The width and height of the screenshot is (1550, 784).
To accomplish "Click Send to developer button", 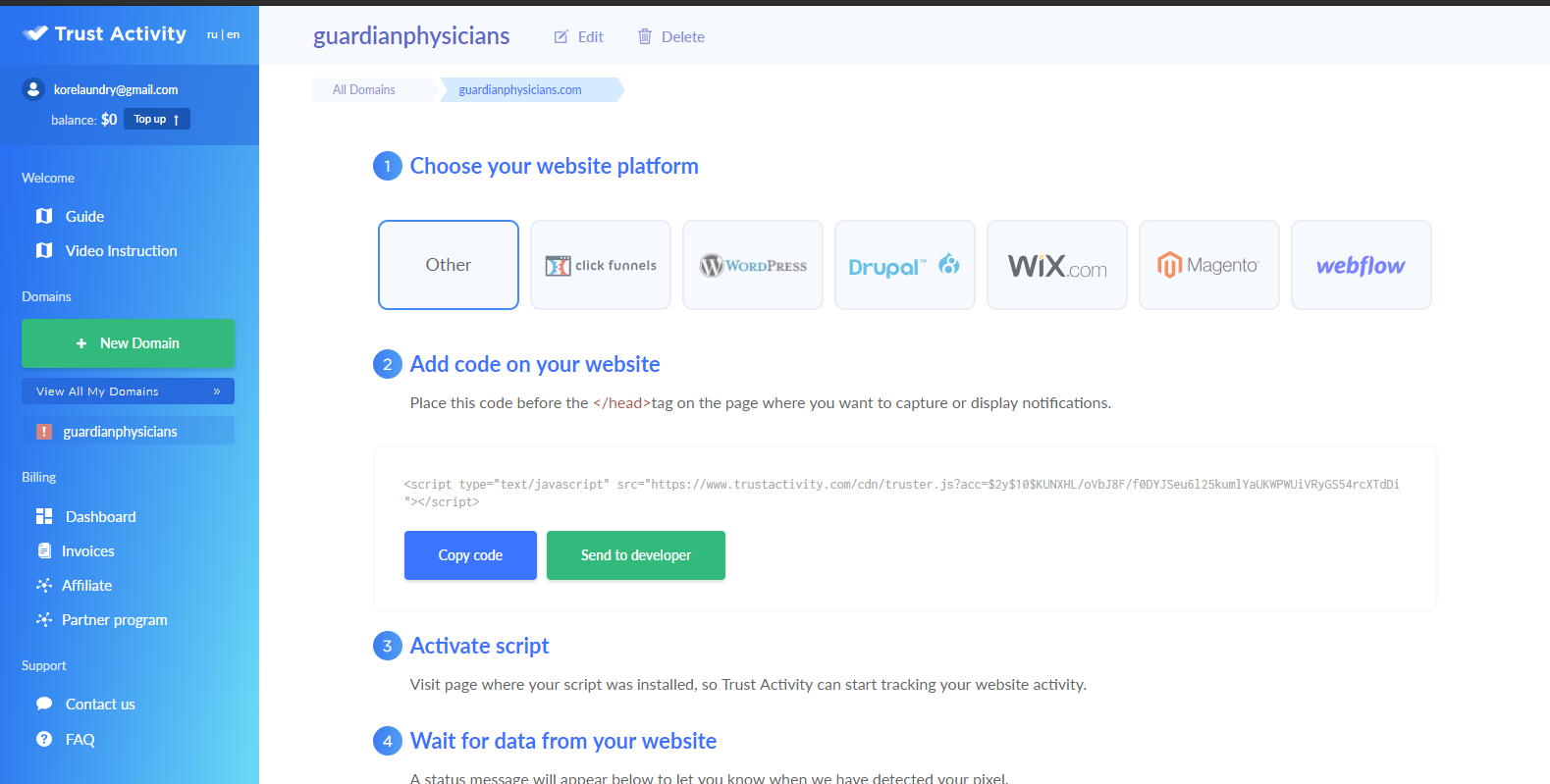I will 635,555.
